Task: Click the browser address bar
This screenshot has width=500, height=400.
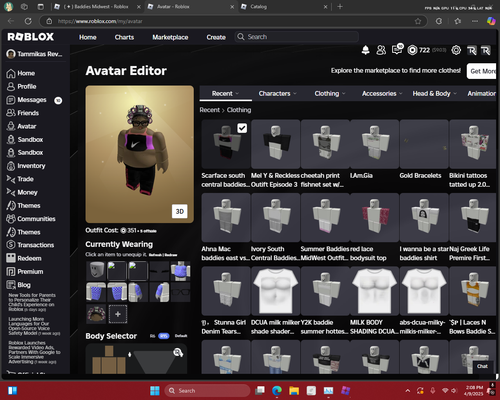Action: click(x=233, y=21)
